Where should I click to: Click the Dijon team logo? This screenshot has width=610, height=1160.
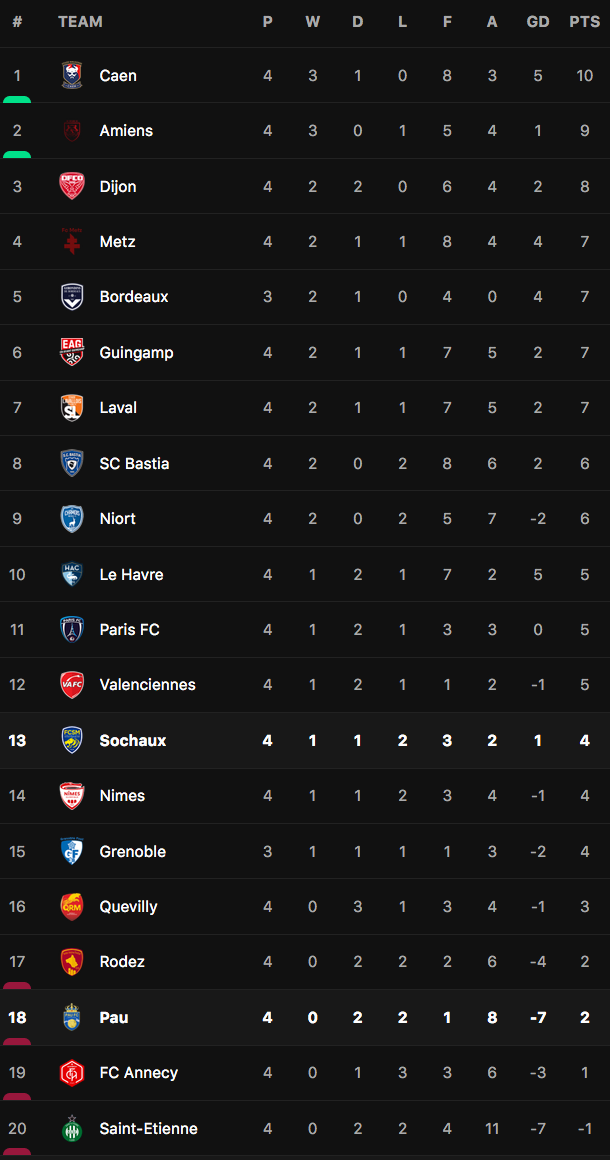point(72,186)
